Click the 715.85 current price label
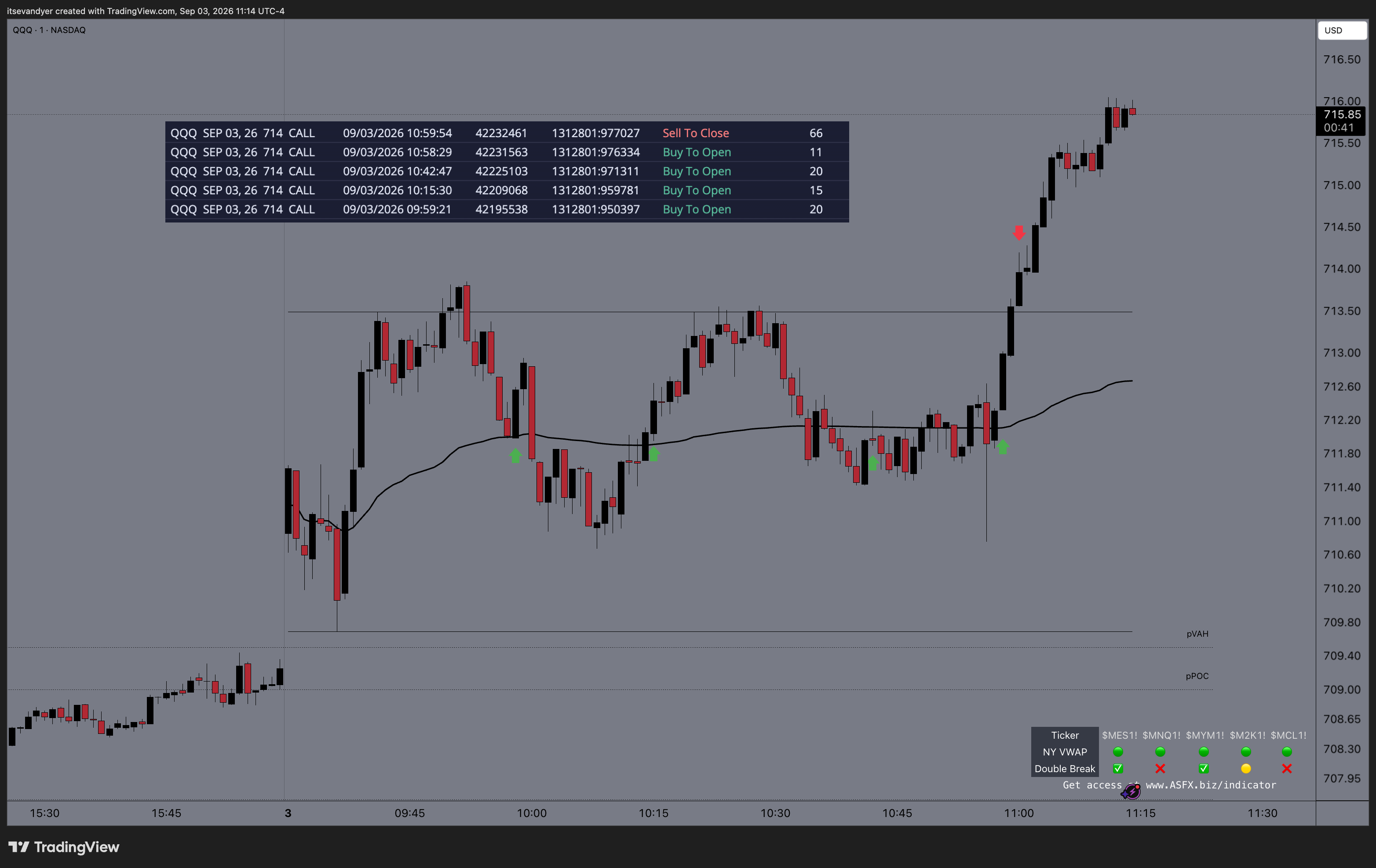1376x868 pixels. click(x=1342, y=114)
